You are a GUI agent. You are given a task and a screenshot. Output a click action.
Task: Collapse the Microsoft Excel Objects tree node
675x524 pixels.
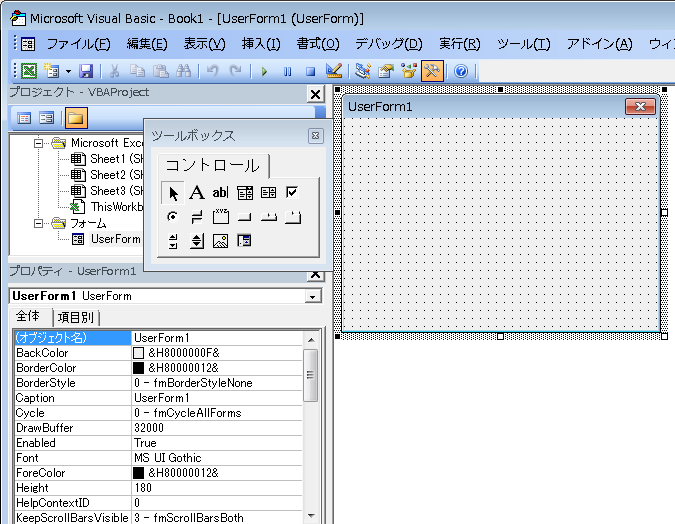point(38,143)
